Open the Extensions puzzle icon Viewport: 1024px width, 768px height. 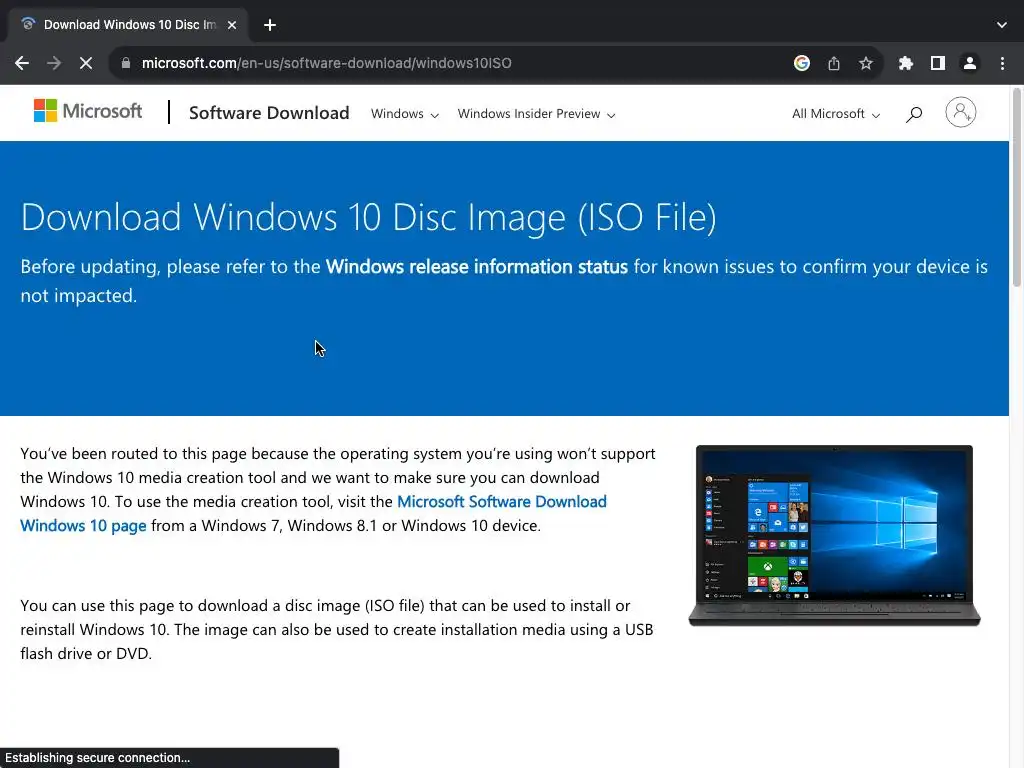905,63
